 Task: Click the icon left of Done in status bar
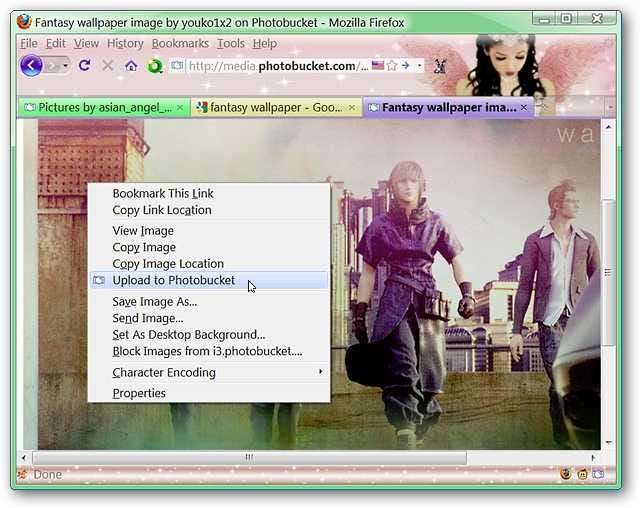[x=23, y=475]
